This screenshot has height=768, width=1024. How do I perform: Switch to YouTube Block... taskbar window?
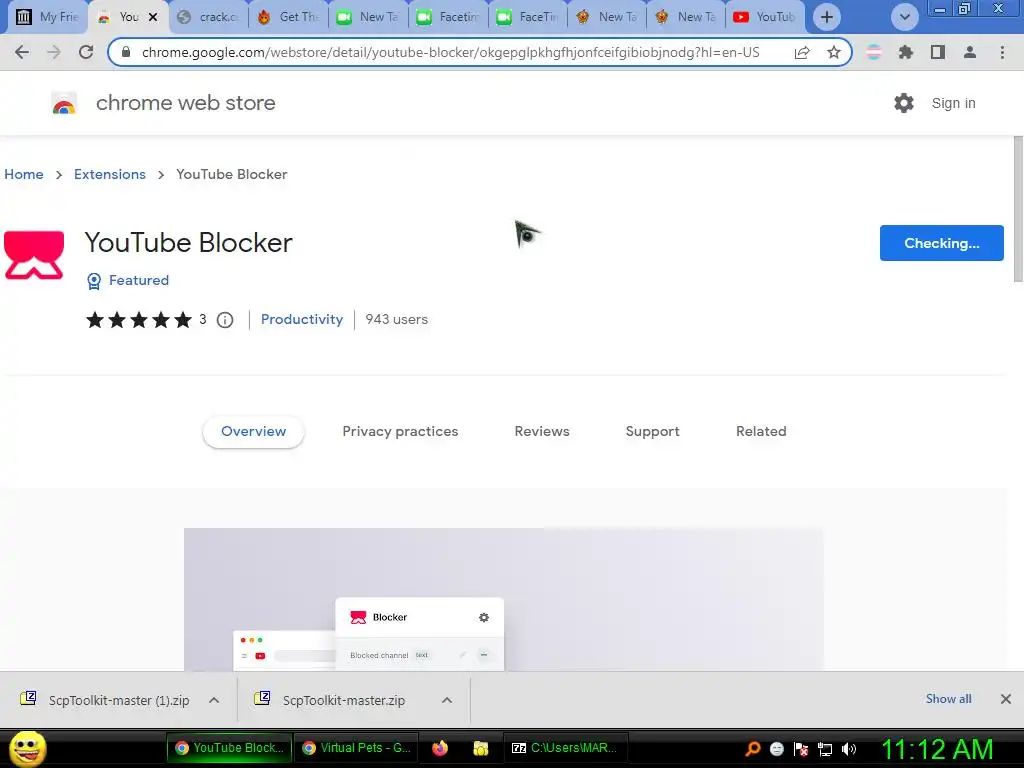click(x=229, y=748)
